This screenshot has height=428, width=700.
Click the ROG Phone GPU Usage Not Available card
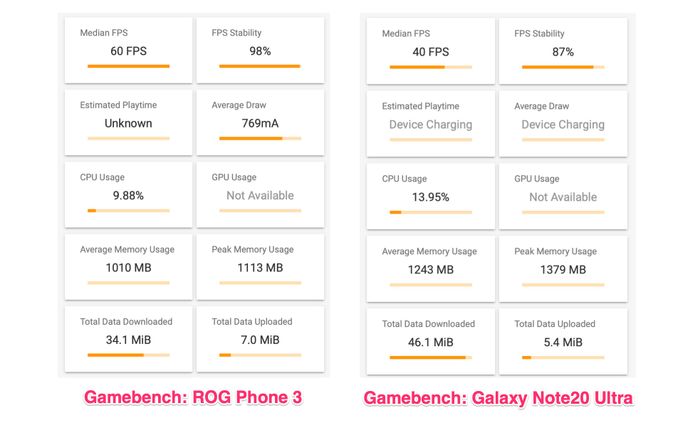click(x=260, y=195)
